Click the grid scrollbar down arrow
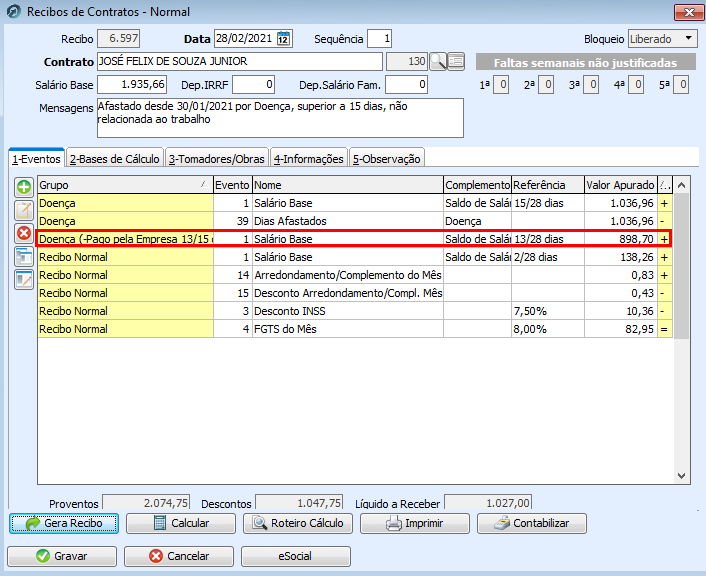 (x=682, y=476)
